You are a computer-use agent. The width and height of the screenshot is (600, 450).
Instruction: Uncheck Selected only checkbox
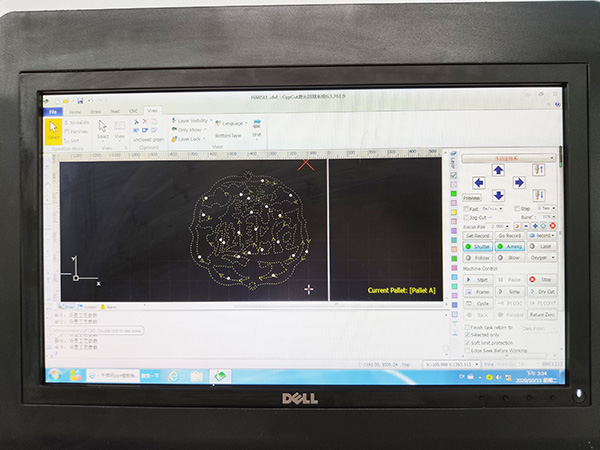pos(467,335)
